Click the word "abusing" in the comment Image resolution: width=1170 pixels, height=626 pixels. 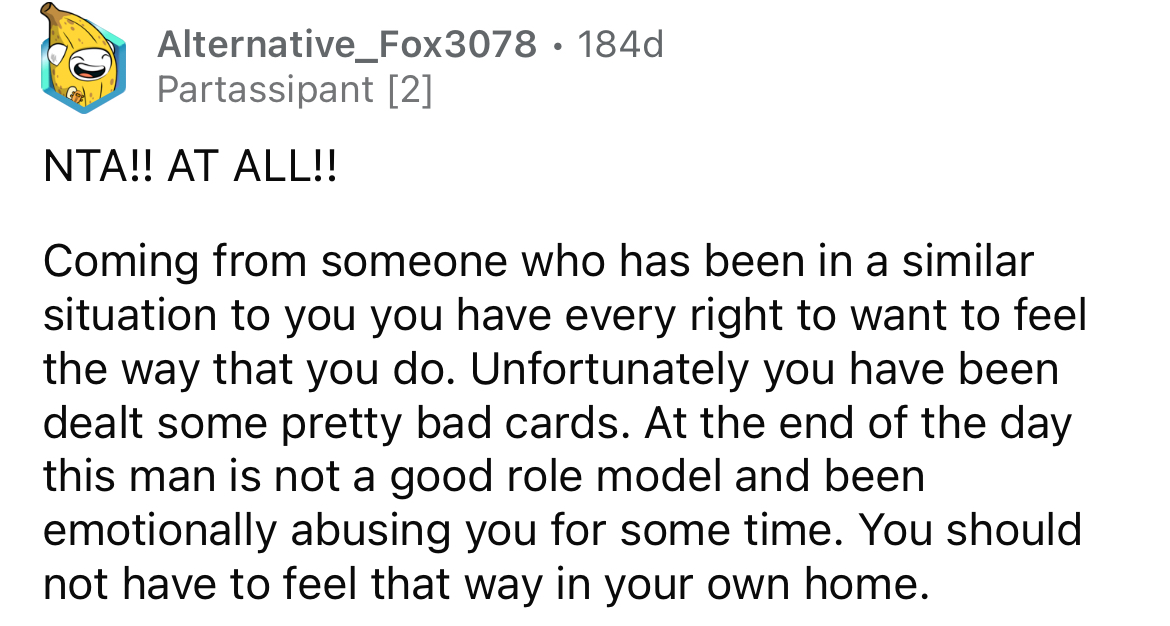coord(370,530)
